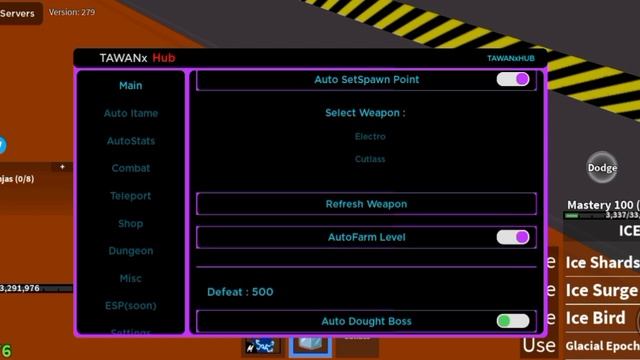
Task: Select the lightning hotbar item icon
Action: [262, 347]
